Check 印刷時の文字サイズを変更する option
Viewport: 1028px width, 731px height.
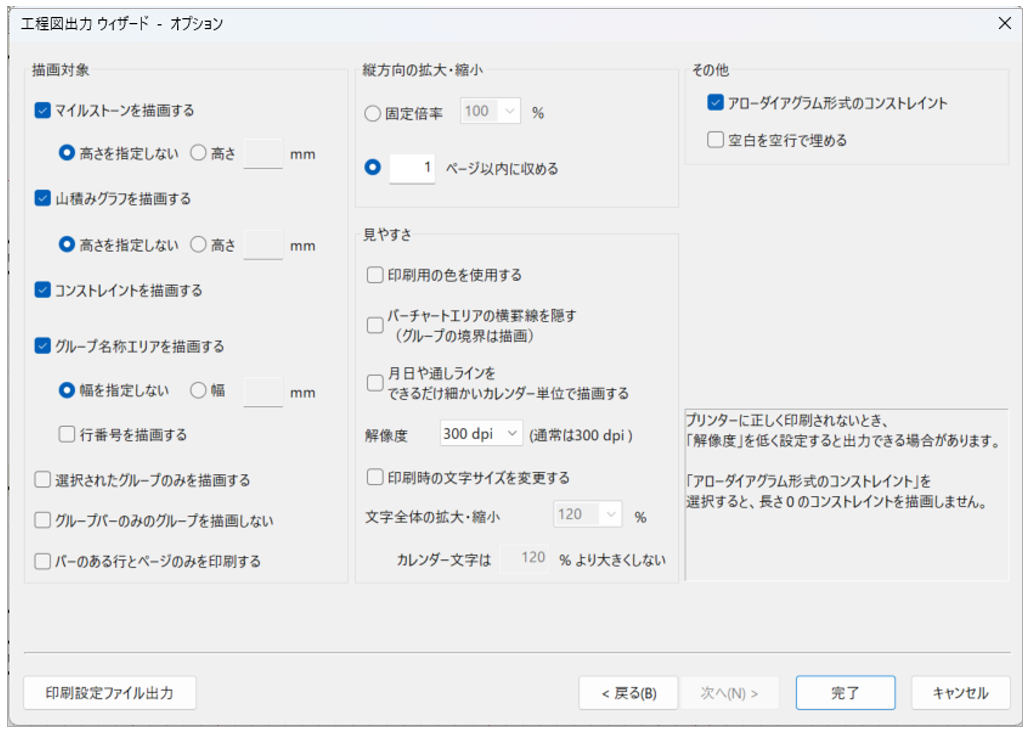coord(376,478)
